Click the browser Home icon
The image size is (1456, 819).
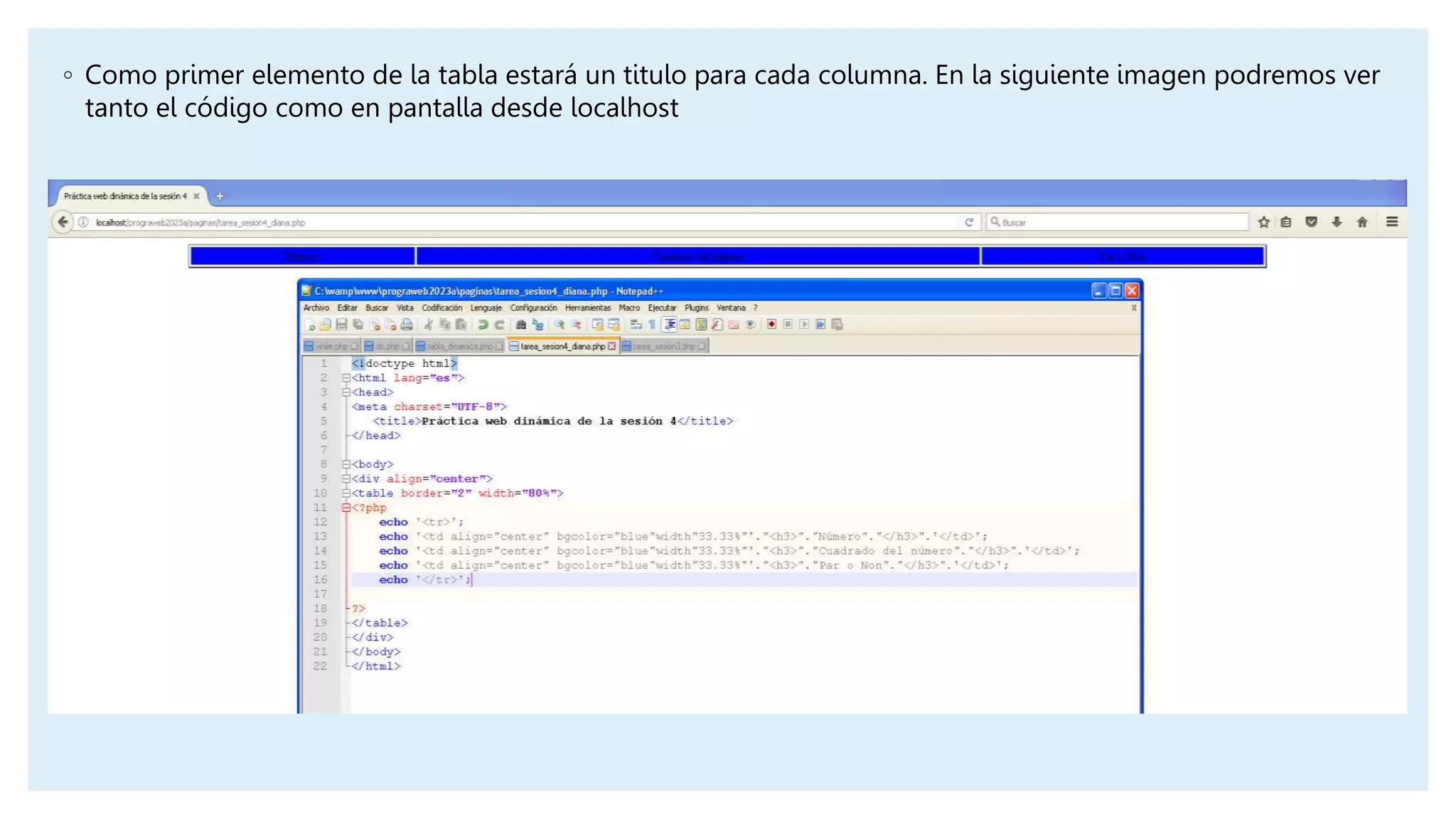click(1362, 223)
